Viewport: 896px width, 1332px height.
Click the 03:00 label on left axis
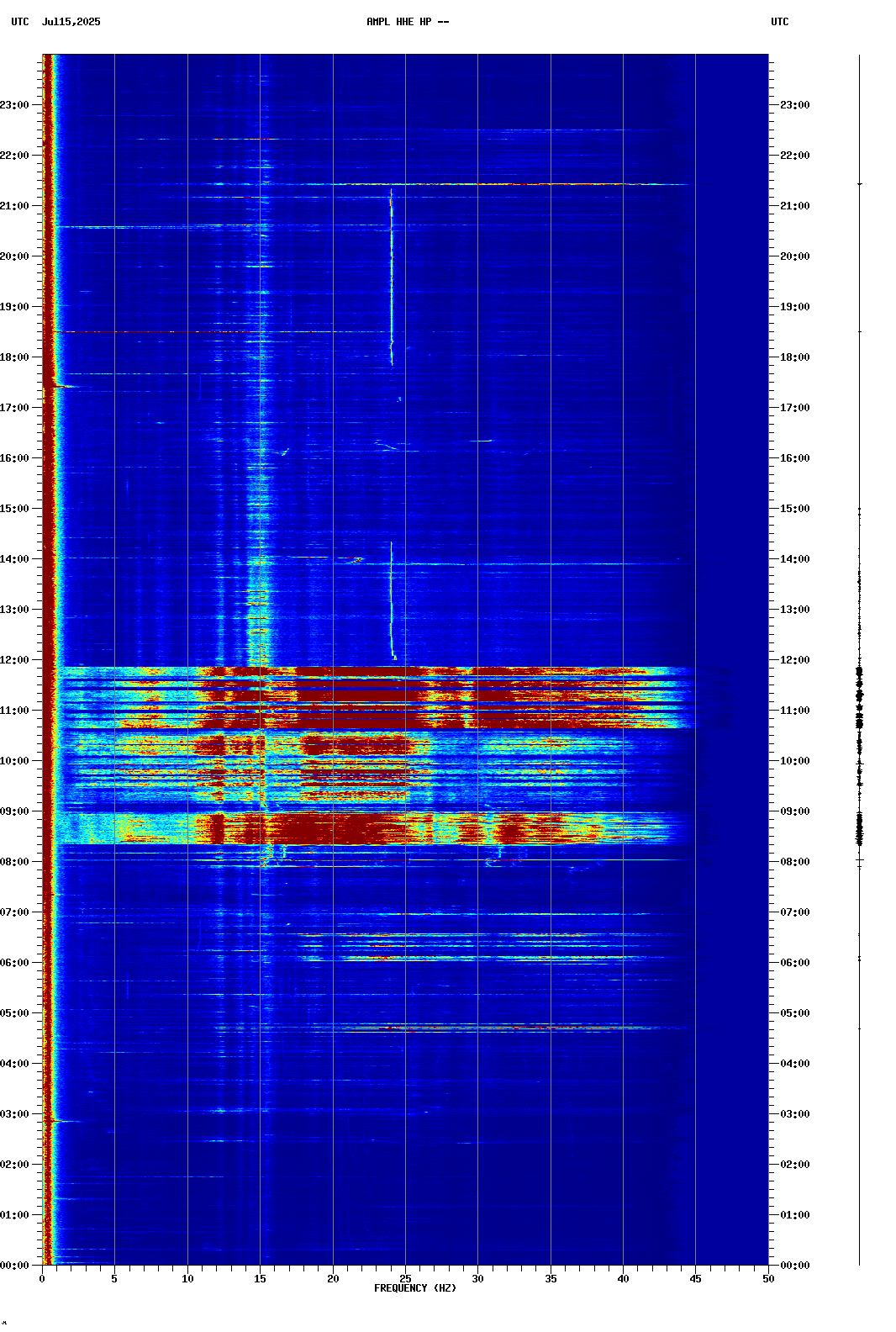14,1114
